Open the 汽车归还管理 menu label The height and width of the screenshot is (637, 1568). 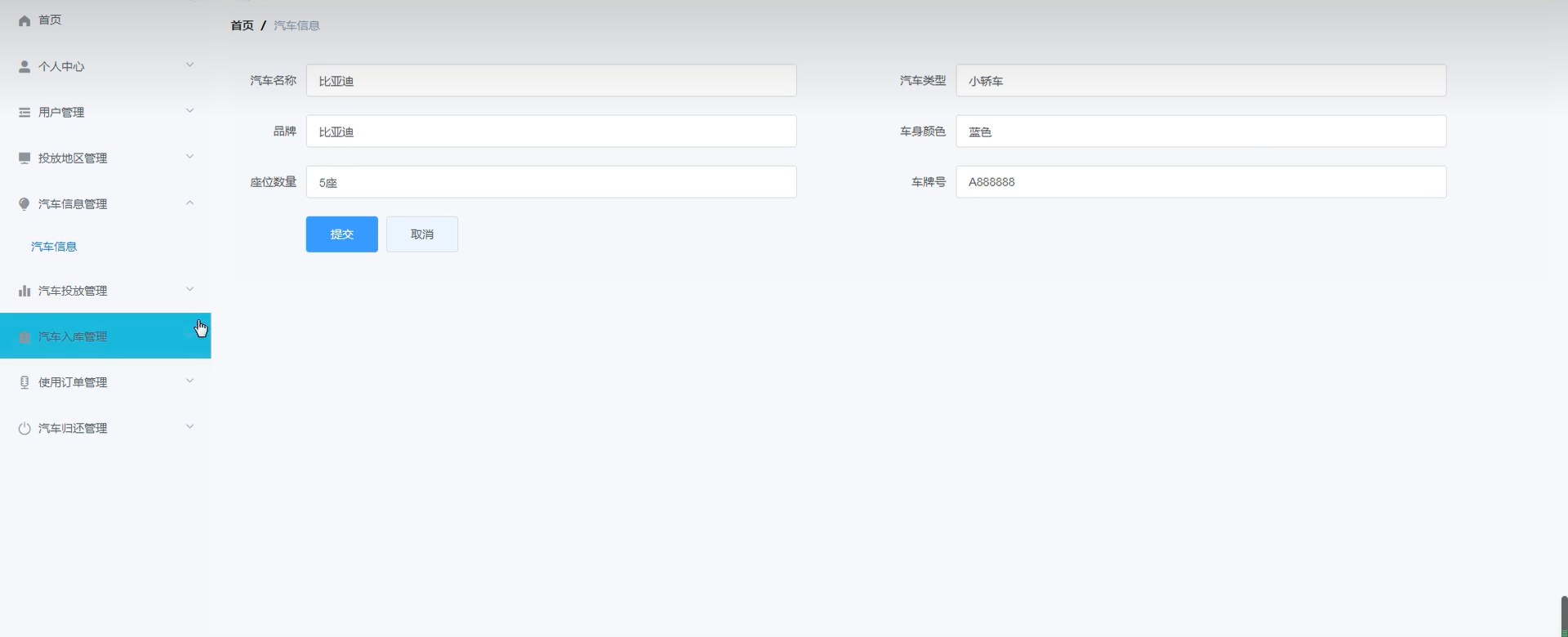click(73, 428)
